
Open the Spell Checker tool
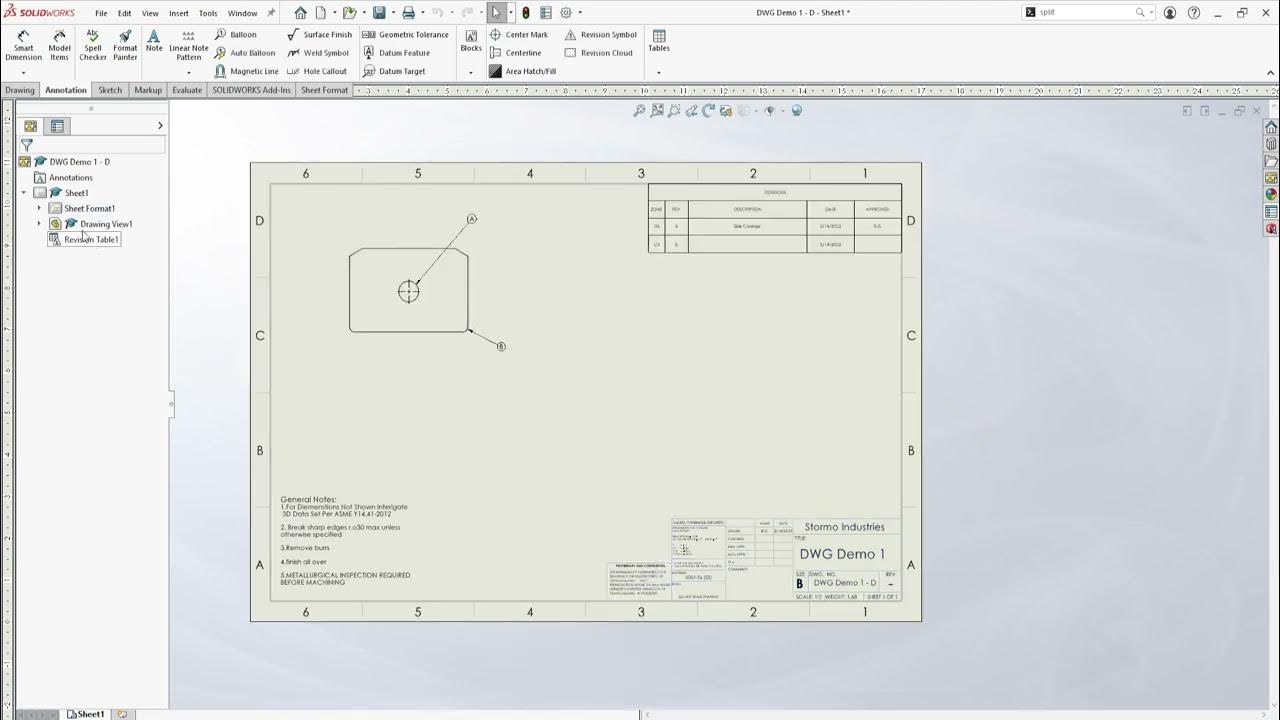[93, 45]
